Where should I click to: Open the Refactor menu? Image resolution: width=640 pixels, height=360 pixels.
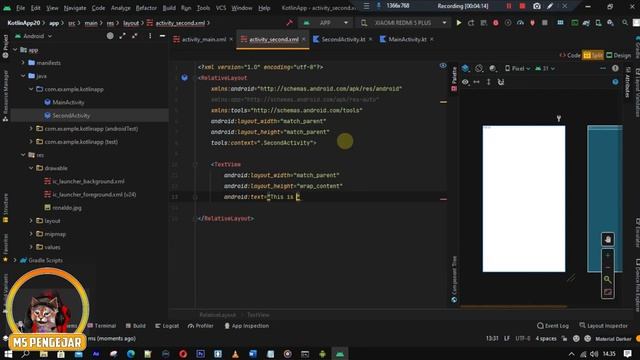pos(146,8)
